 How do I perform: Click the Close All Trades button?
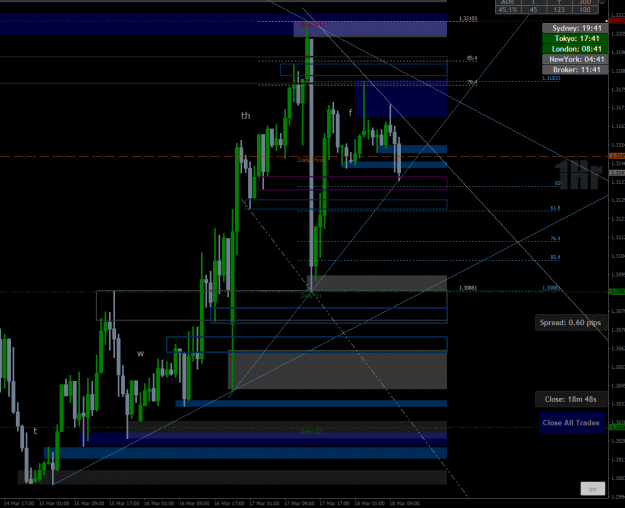click(x=571, y=423)
